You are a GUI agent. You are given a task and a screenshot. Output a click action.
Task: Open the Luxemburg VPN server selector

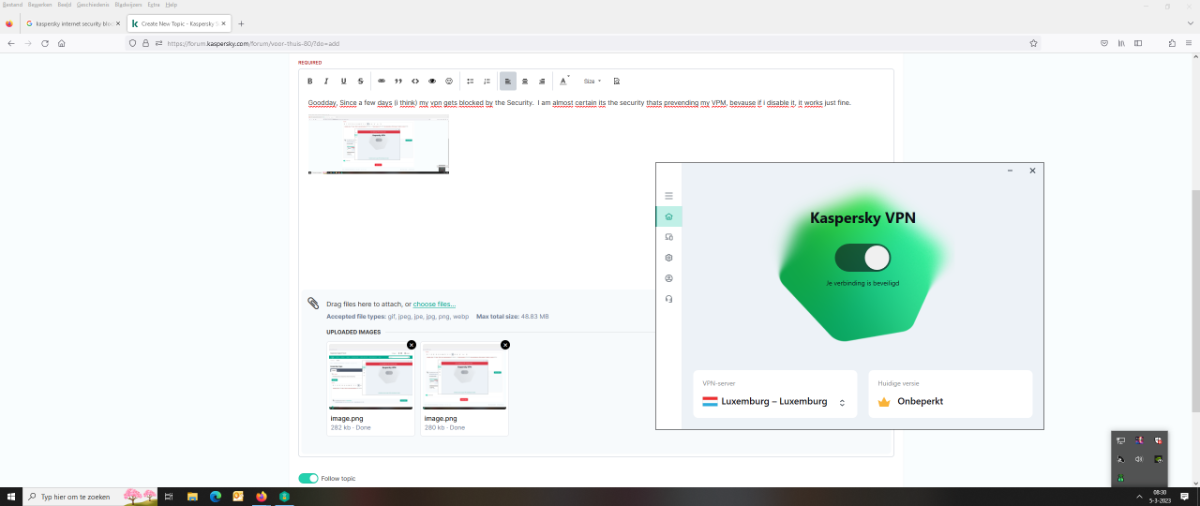pos(775,396)
